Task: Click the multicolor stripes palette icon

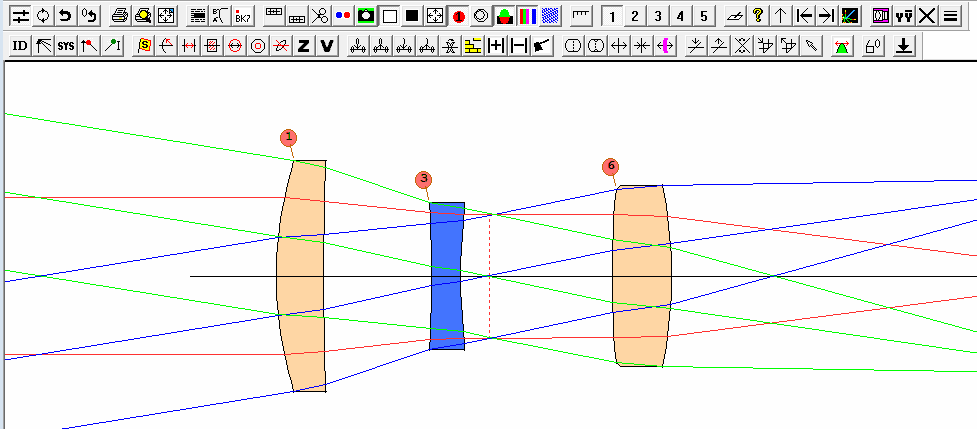Action: coord(527,16)
